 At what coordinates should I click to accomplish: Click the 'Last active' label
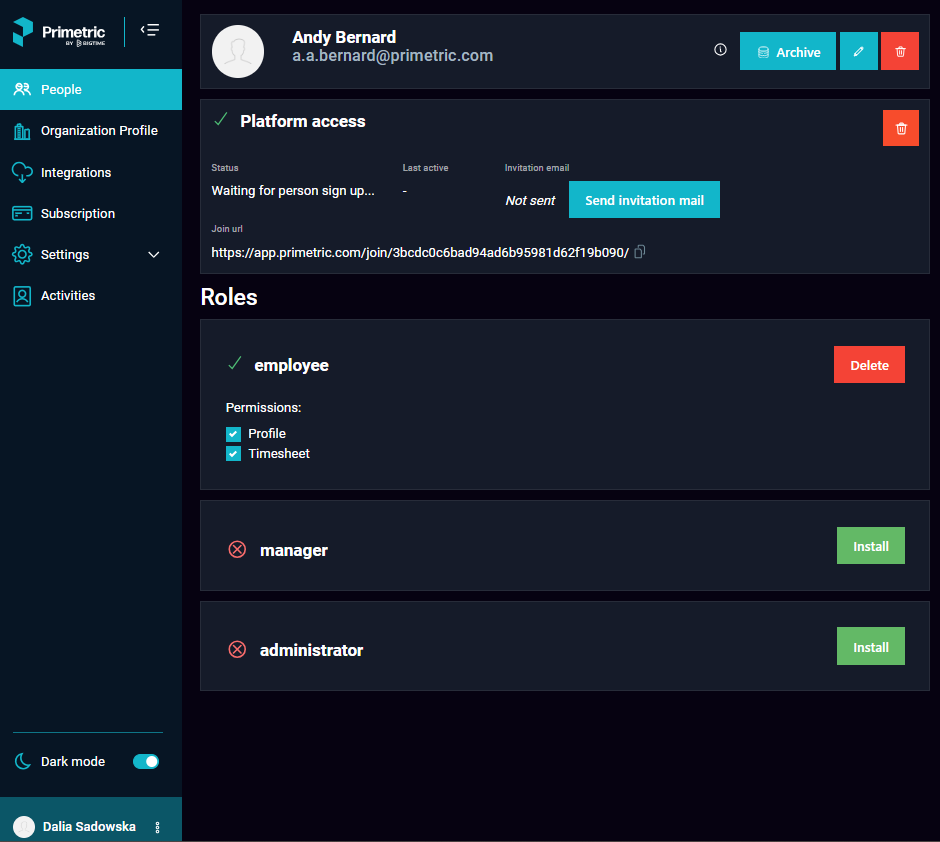[x=425, y=168]
